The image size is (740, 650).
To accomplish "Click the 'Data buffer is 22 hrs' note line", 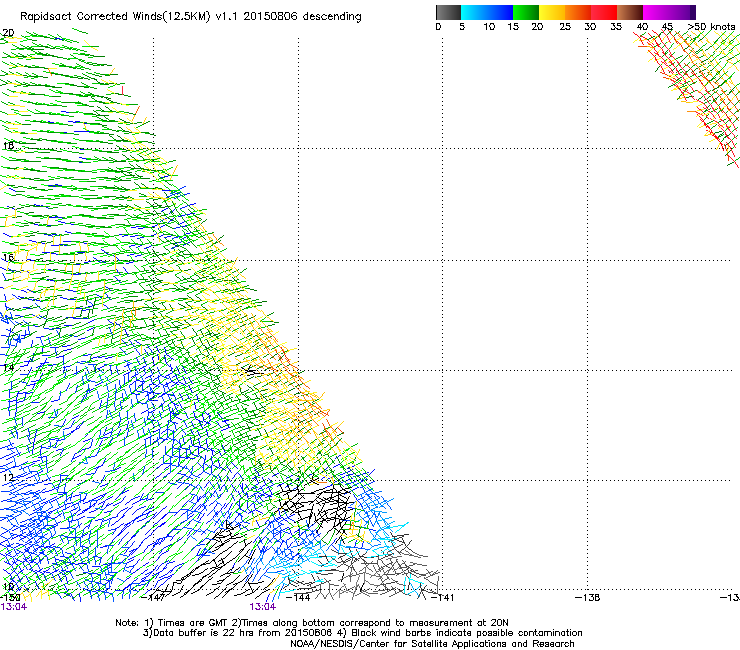I will [238, 633].
